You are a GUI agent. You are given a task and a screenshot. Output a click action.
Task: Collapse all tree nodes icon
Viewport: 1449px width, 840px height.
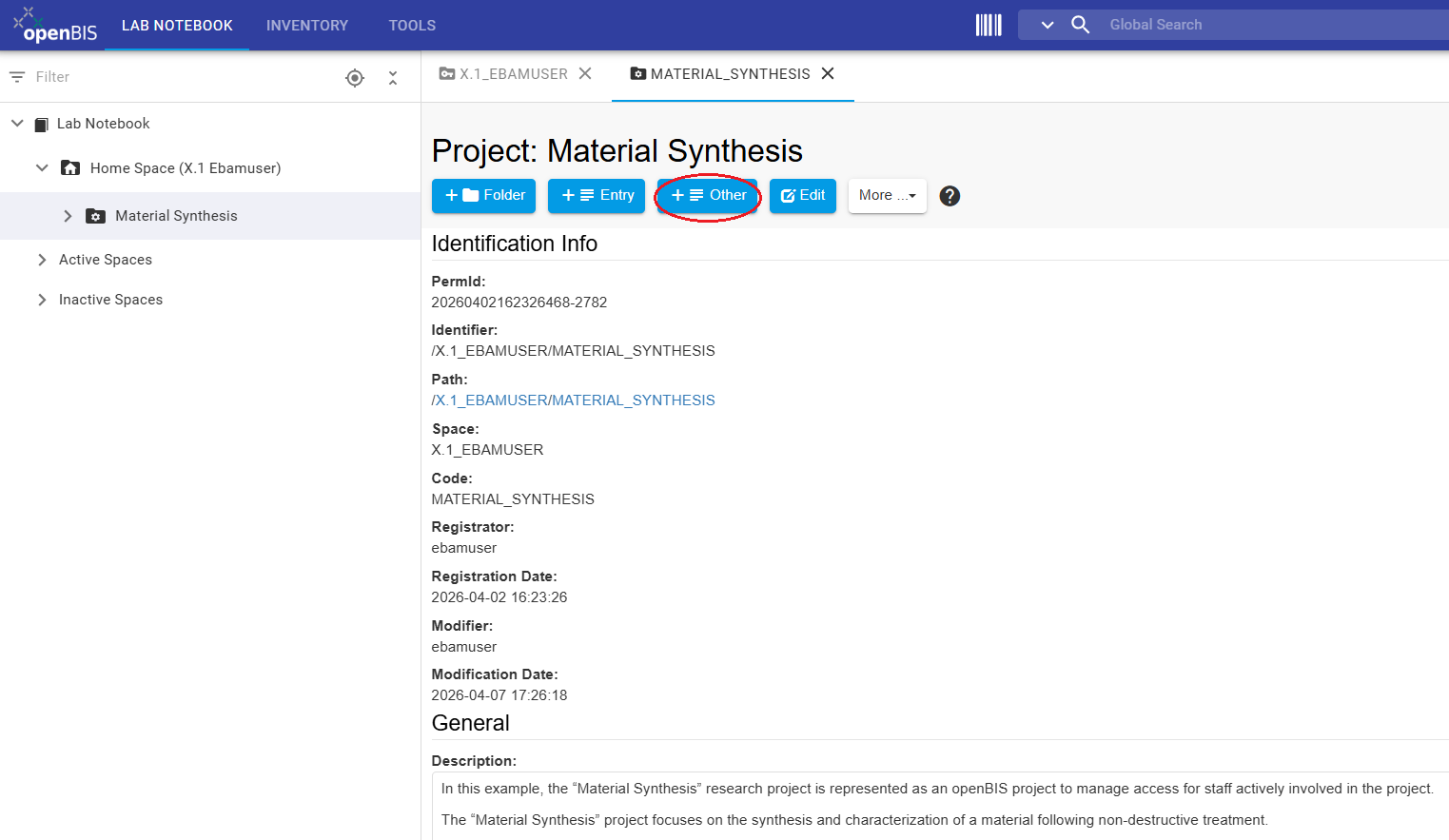(393, 78)
